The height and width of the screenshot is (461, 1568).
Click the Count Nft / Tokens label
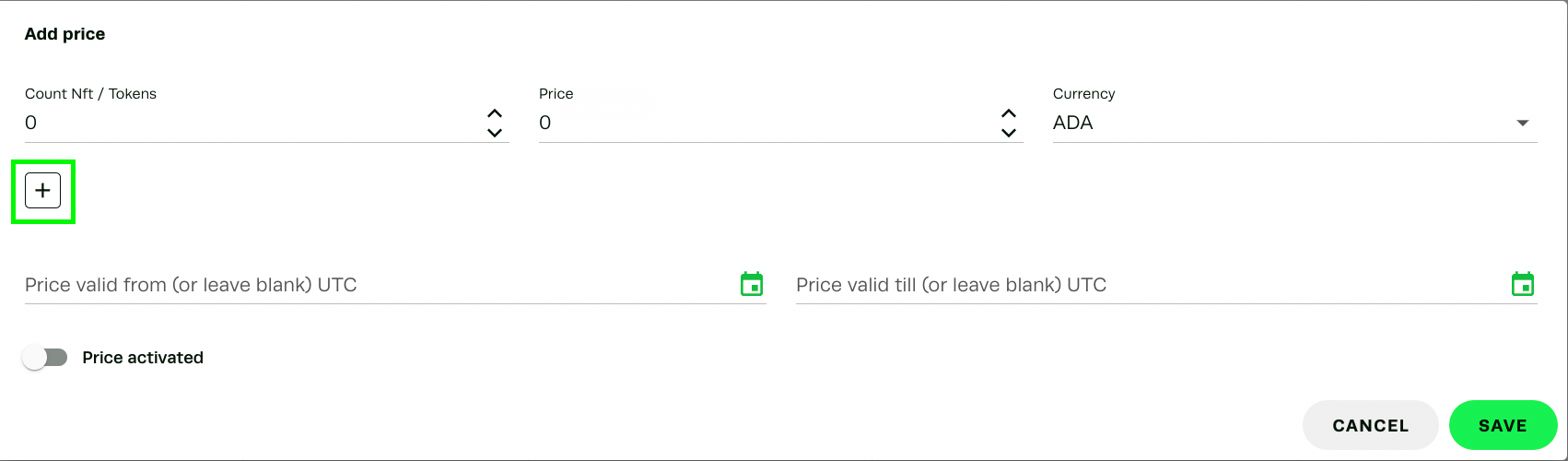[90, 94]
